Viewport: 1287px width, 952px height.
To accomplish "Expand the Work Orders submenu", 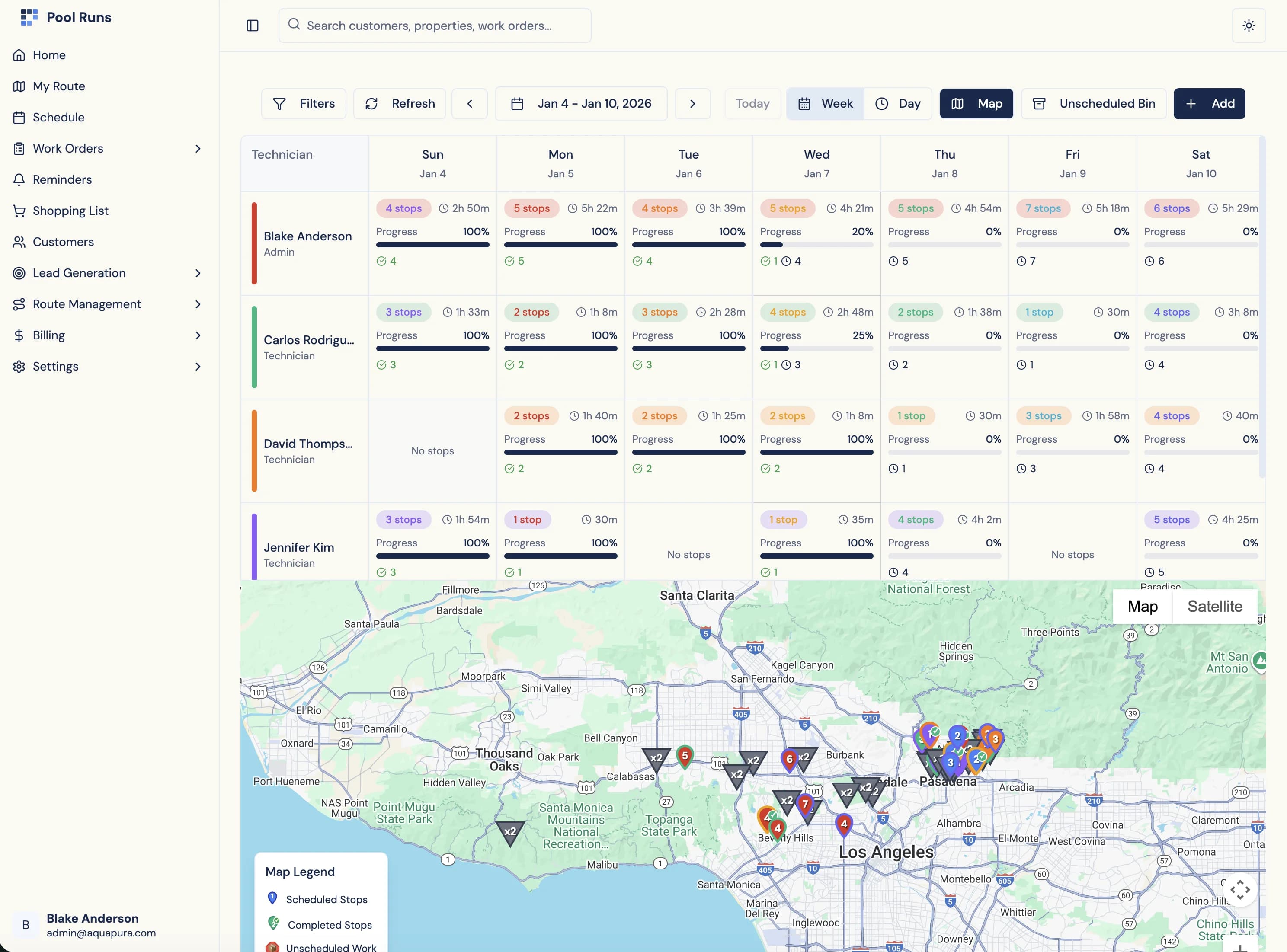I will (x=198, y=148).
